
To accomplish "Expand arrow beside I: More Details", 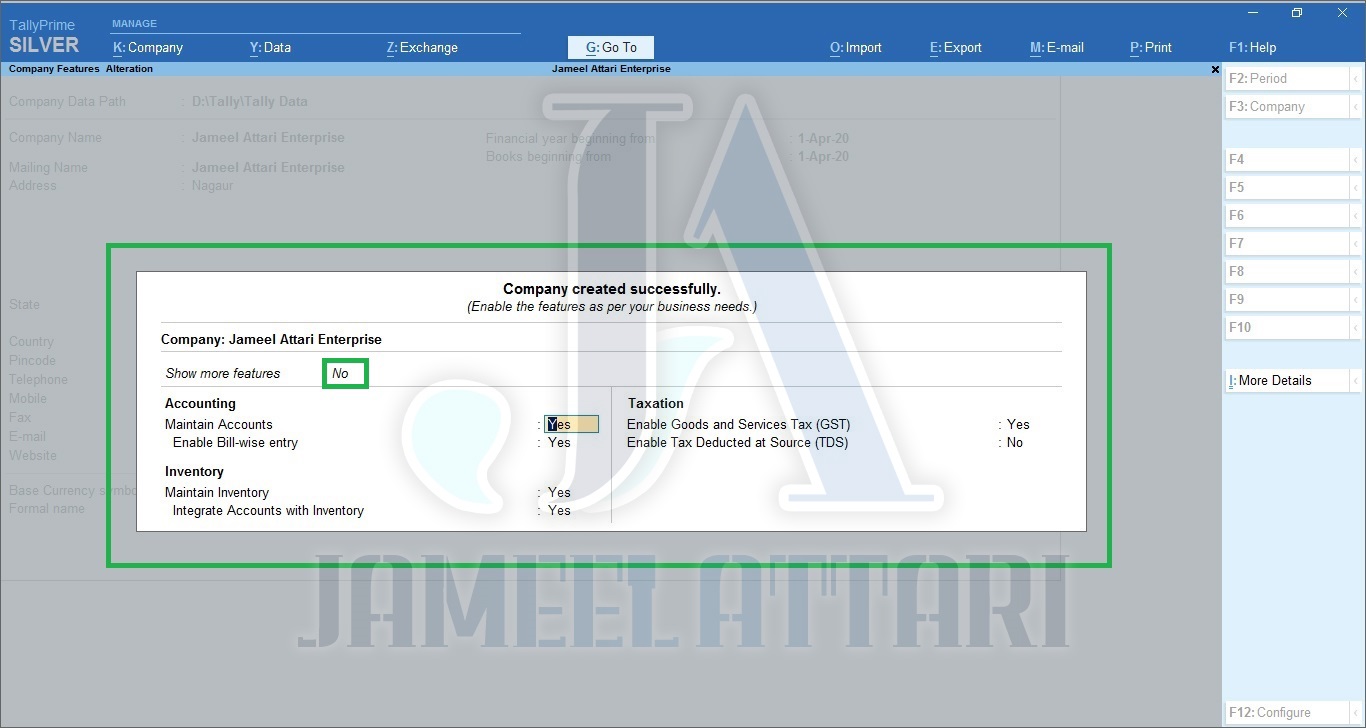I will tap(1356, 380).
